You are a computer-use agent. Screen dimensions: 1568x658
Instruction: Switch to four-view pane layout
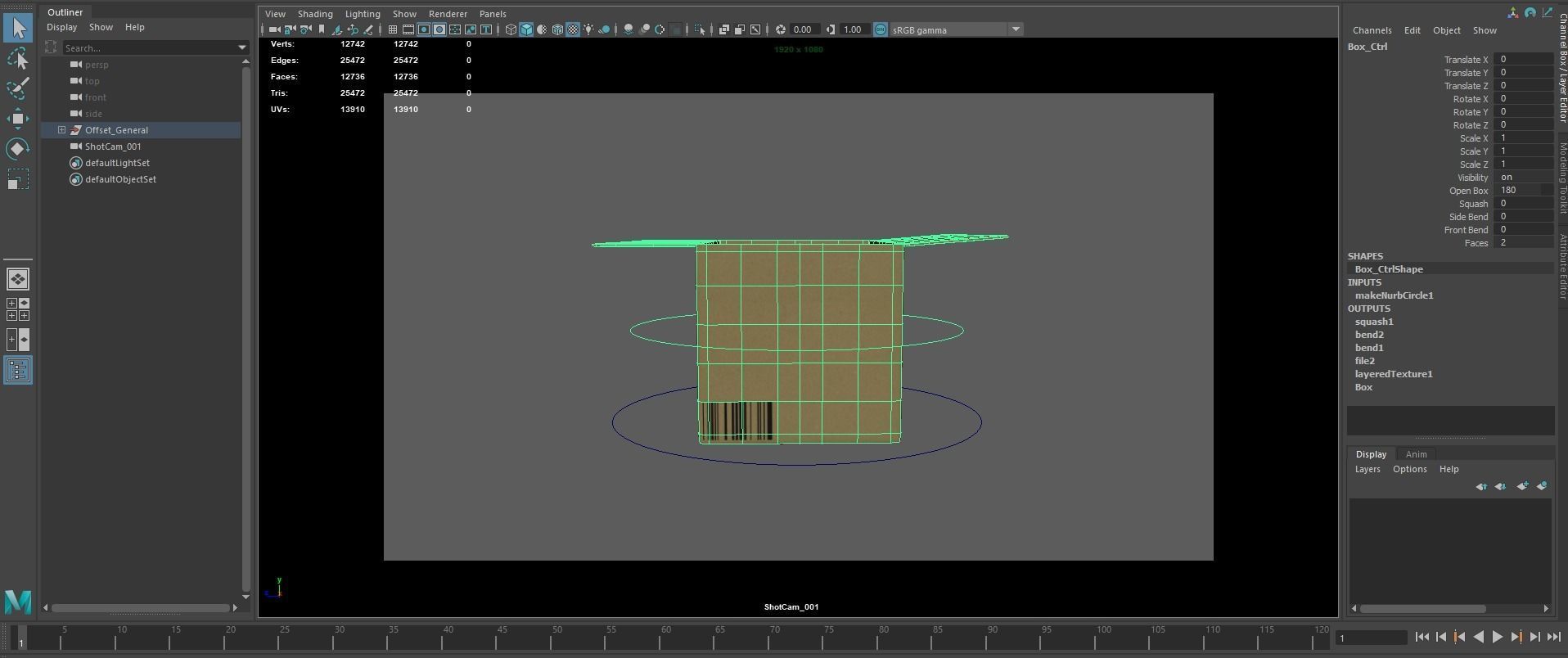tap(18, 309)
